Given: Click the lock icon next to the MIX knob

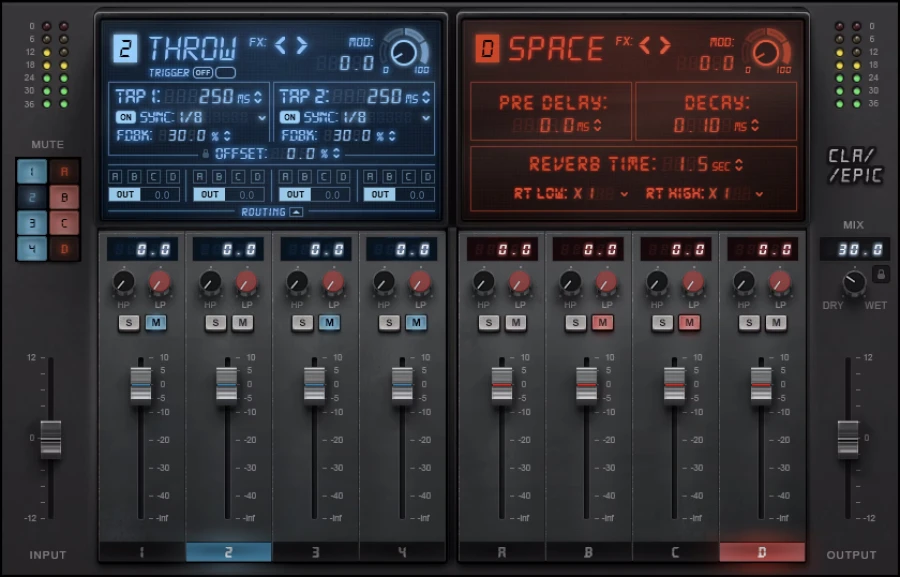Looking at the screenshot, I should tap(881, 273).
